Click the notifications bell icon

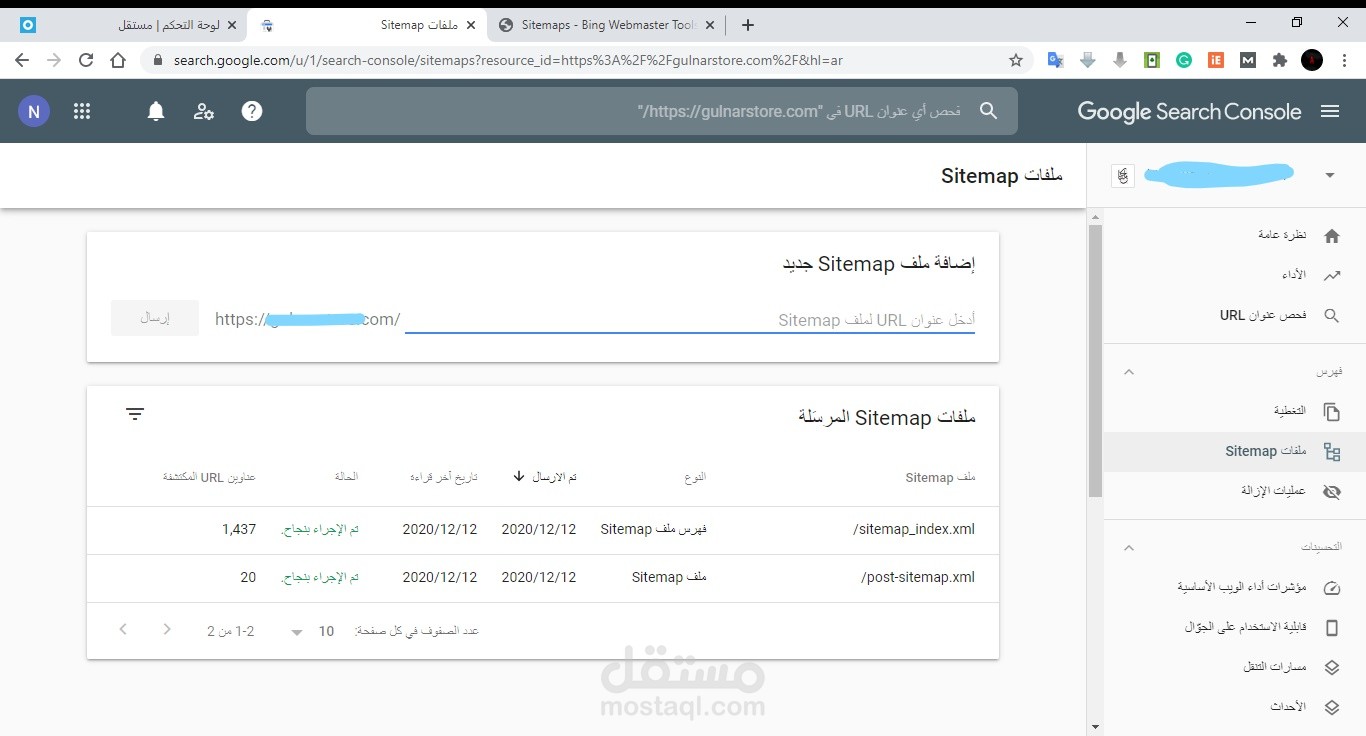pyautogui.click(x=156, y=111)
